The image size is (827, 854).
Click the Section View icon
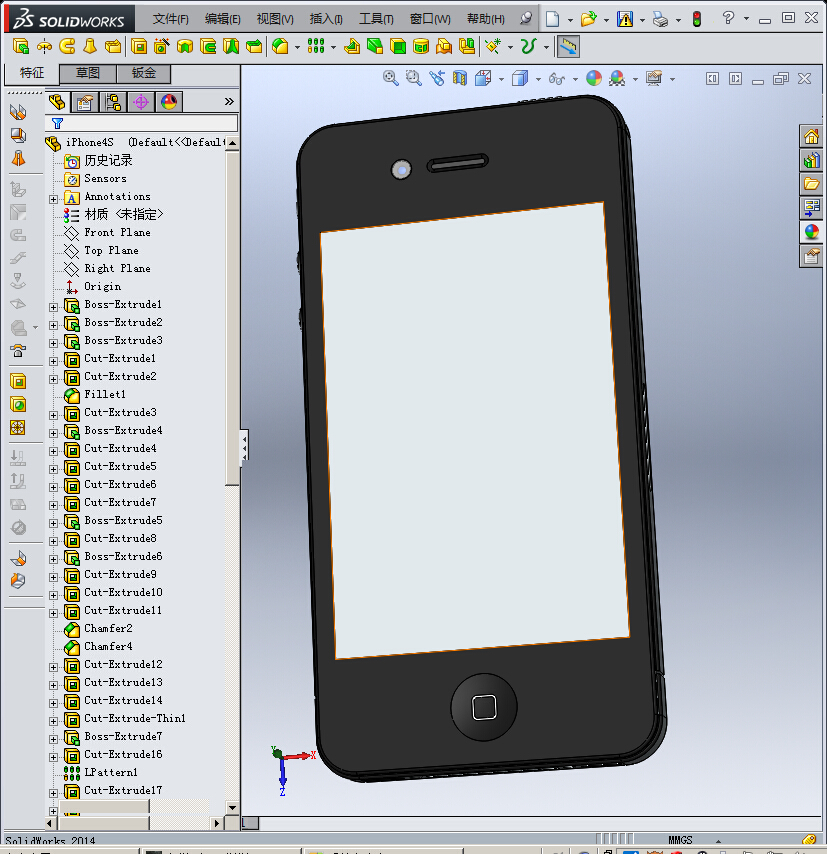(460, 78)
